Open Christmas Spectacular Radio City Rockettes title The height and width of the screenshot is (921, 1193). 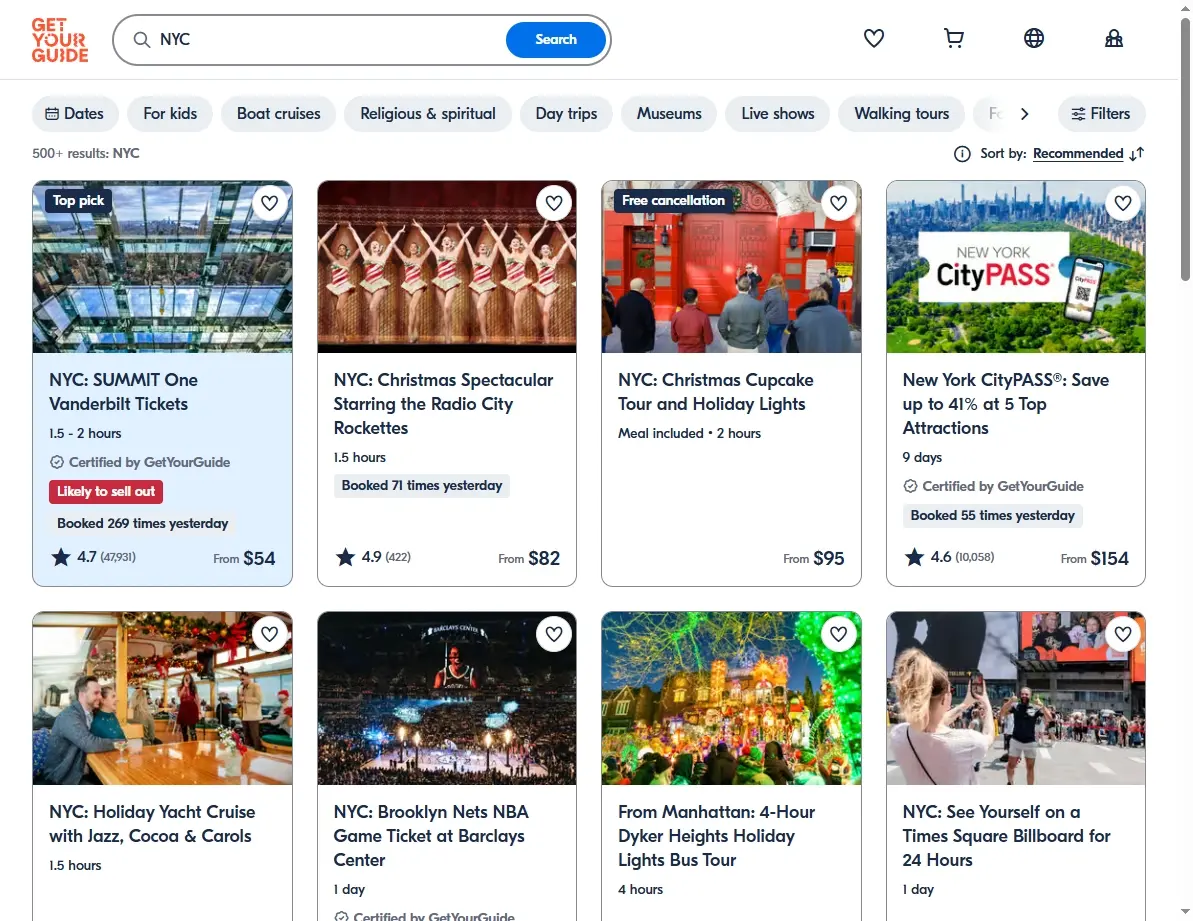[x=444, y=404]
